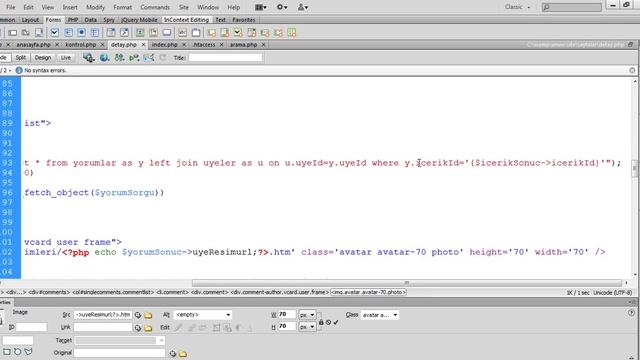640x360 pixels.
Task: Click the vertical scrollbar thumb of code view
Action: coord(635,168)
